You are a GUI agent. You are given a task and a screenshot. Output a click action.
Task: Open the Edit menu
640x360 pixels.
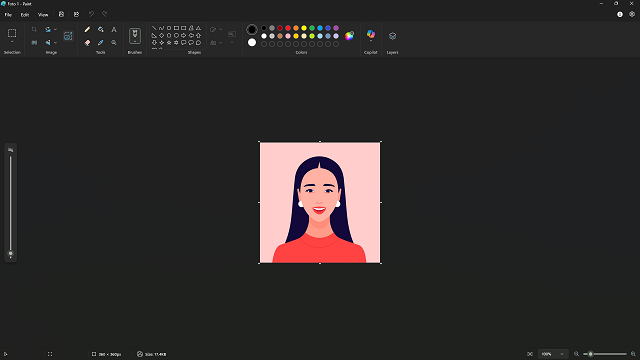pos(25,15)
